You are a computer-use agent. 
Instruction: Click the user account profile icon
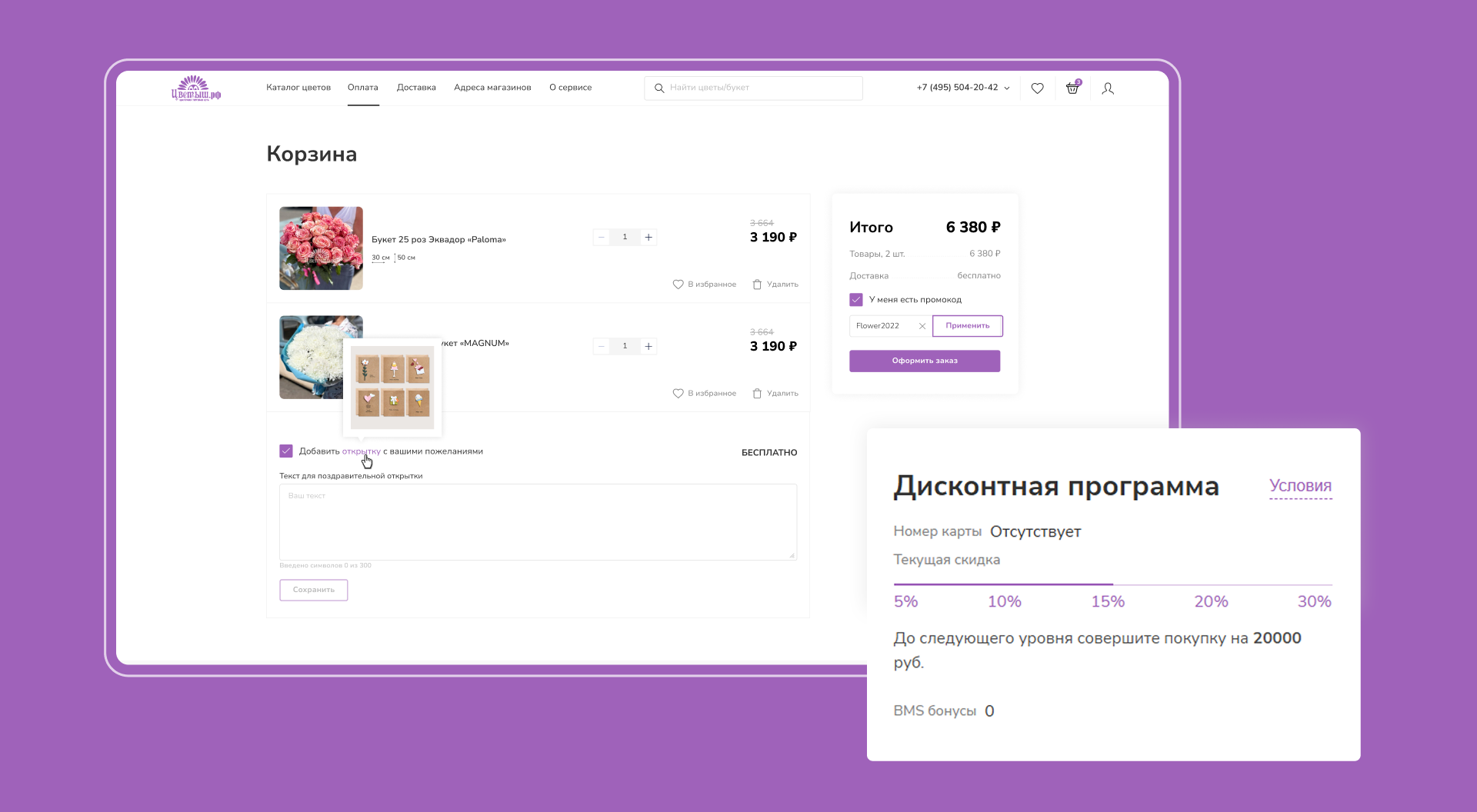1108,88
